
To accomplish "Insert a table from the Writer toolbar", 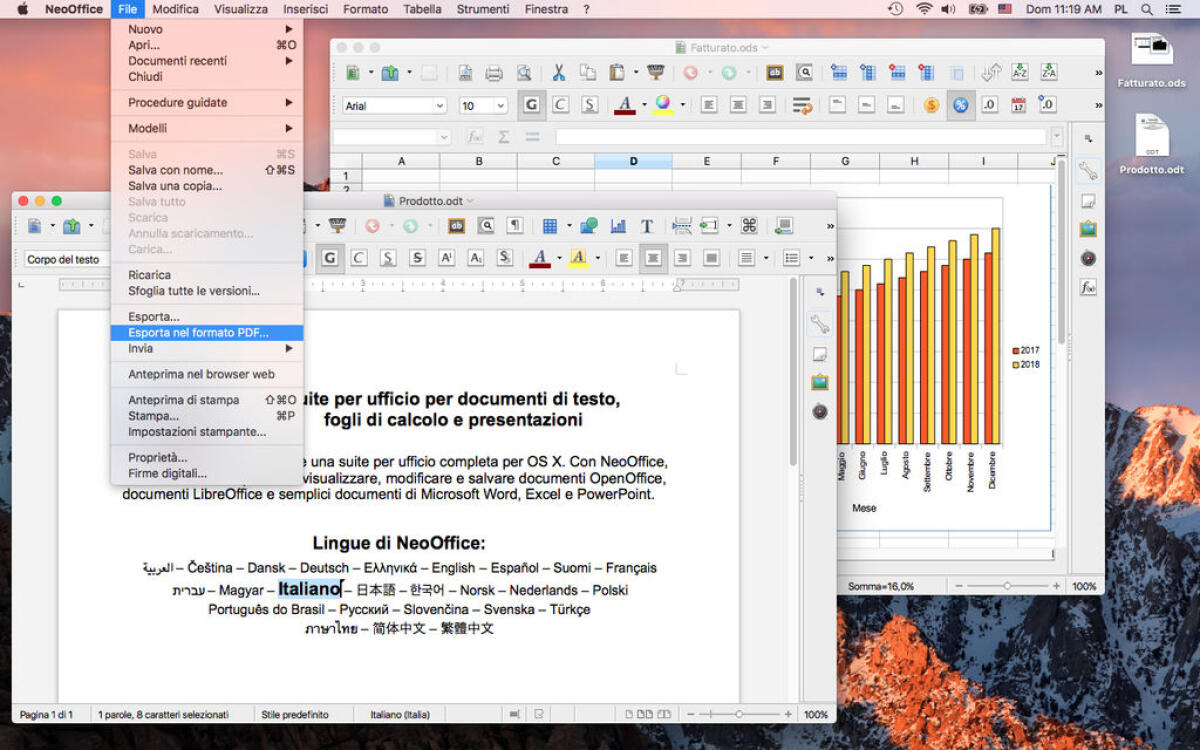I will [x=550, y=227].
